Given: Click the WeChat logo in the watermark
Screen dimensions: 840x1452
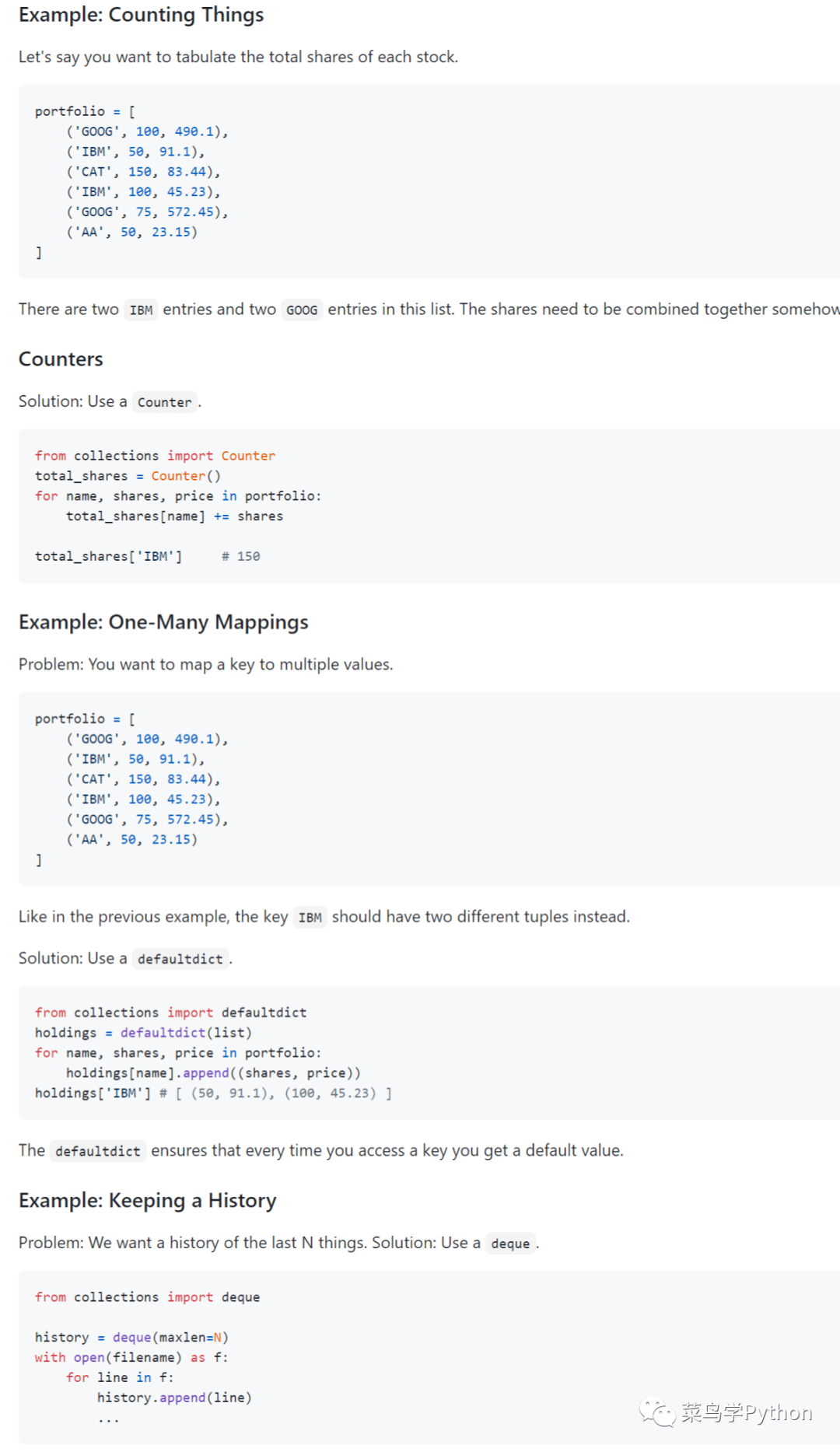Looking at the screenshot, I should pos(656,1413).
